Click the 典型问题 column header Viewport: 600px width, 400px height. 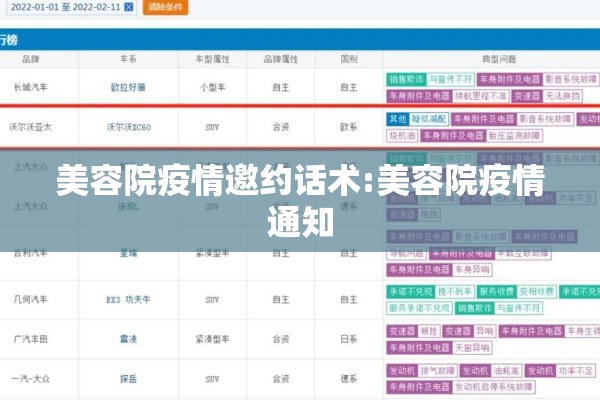499,59
